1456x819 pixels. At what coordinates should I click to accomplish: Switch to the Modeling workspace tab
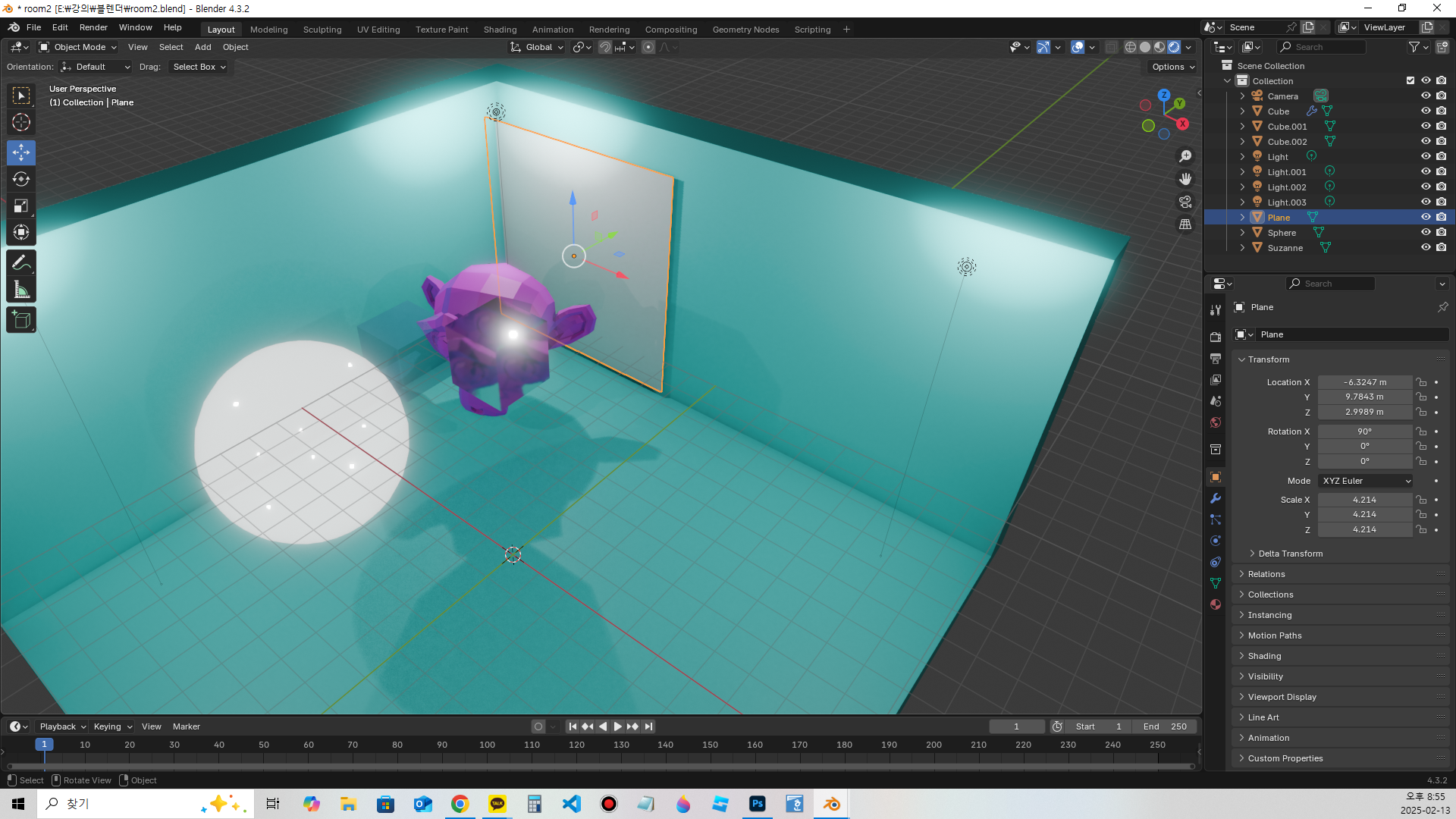pos(268,30)
